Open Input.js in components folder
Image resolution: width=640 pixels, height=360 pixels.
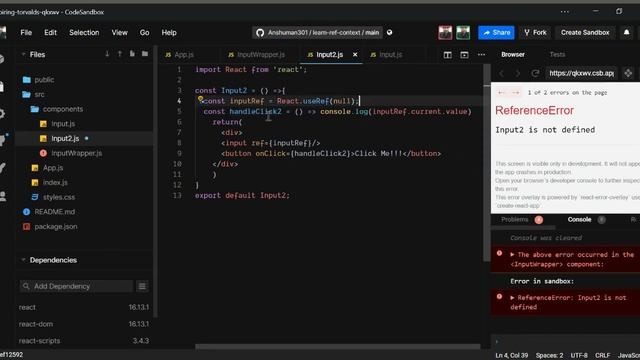pyautogui.click(x=63, y=124)
